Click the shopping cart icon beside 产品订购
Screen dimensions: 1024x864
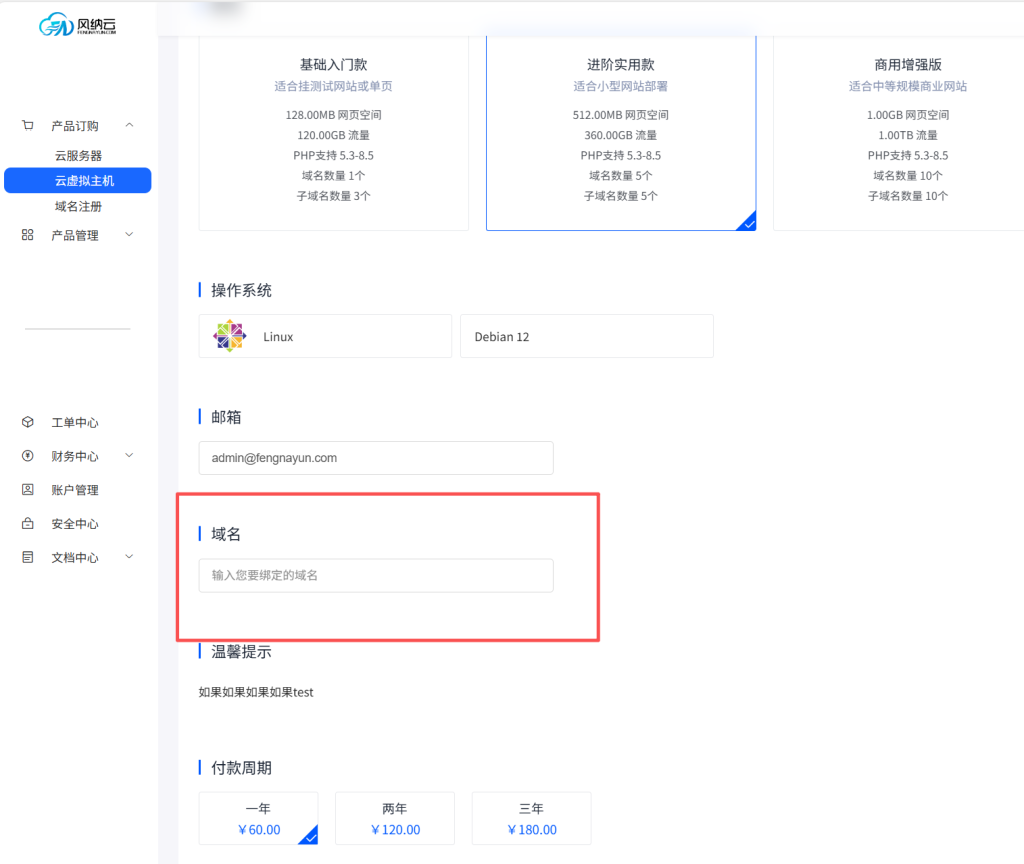(x=28, y=126)
